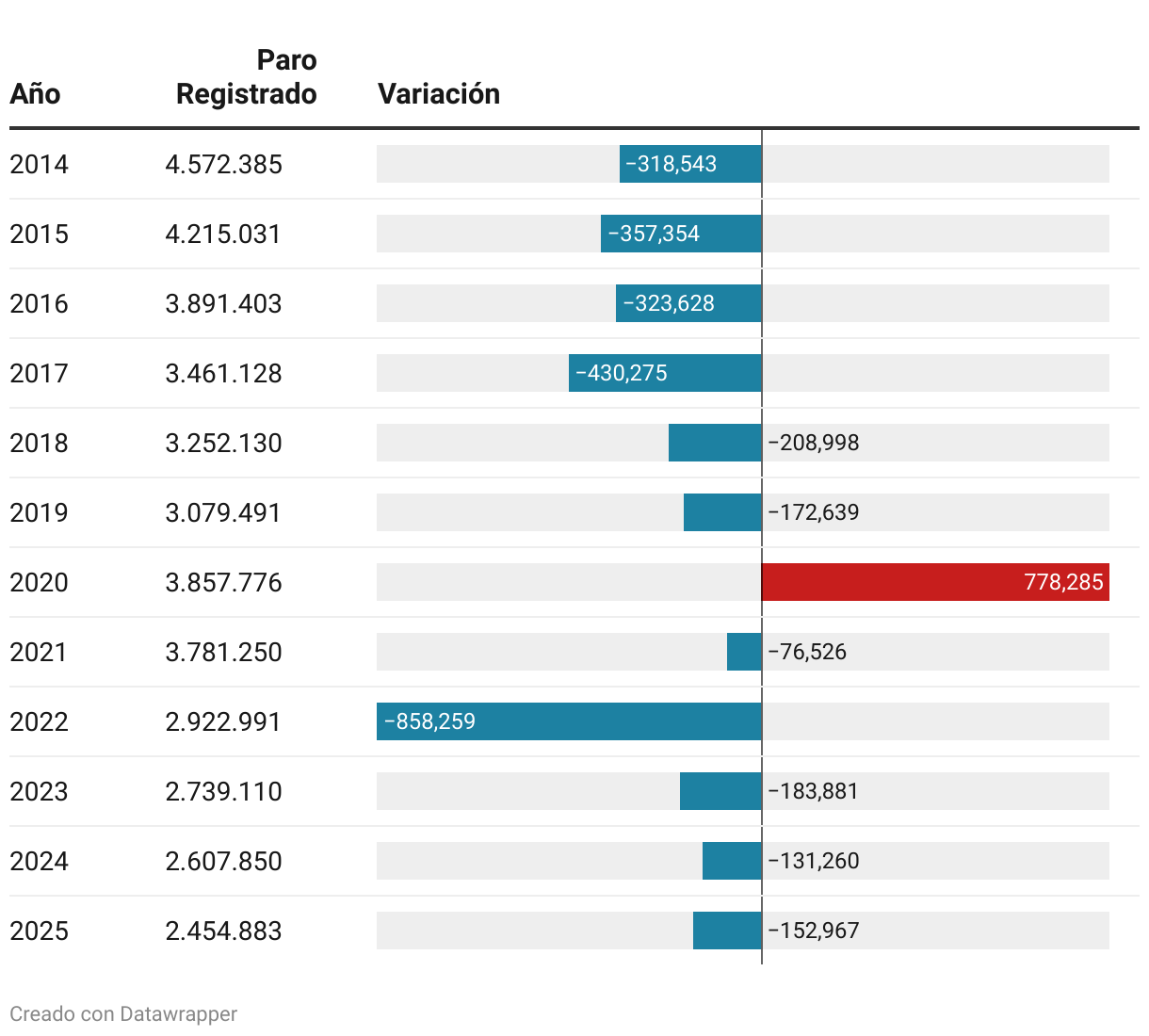Click the 2.454.883 value for 2025

pos(223,931)
